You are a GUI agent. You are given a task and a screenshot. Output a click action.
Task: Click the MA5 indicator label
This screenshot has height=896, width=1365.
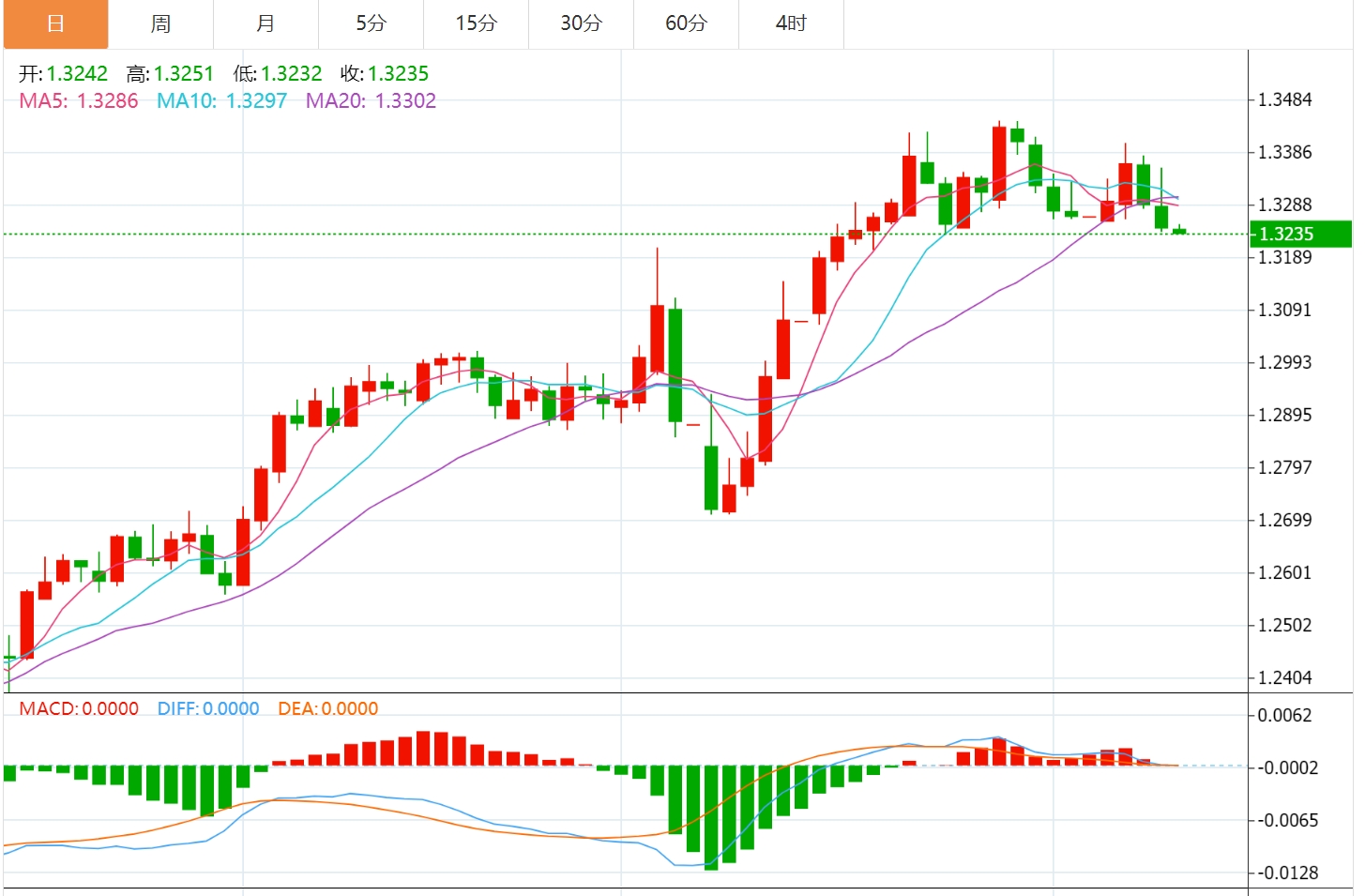pos(79,101)
